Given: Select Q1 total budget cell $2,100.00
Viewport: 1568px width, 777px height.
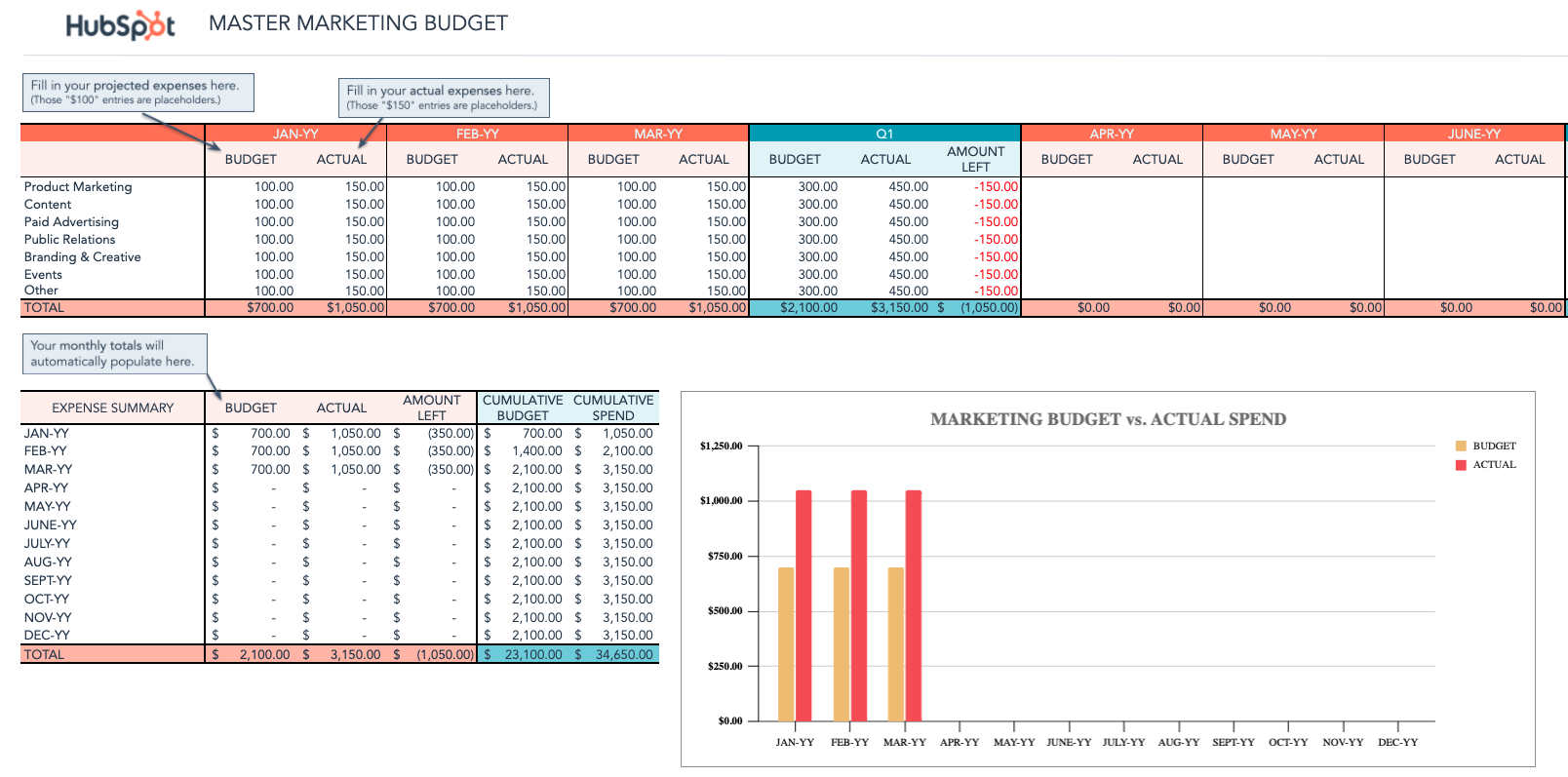Looking at the screenshot, I should click(808, 307).
